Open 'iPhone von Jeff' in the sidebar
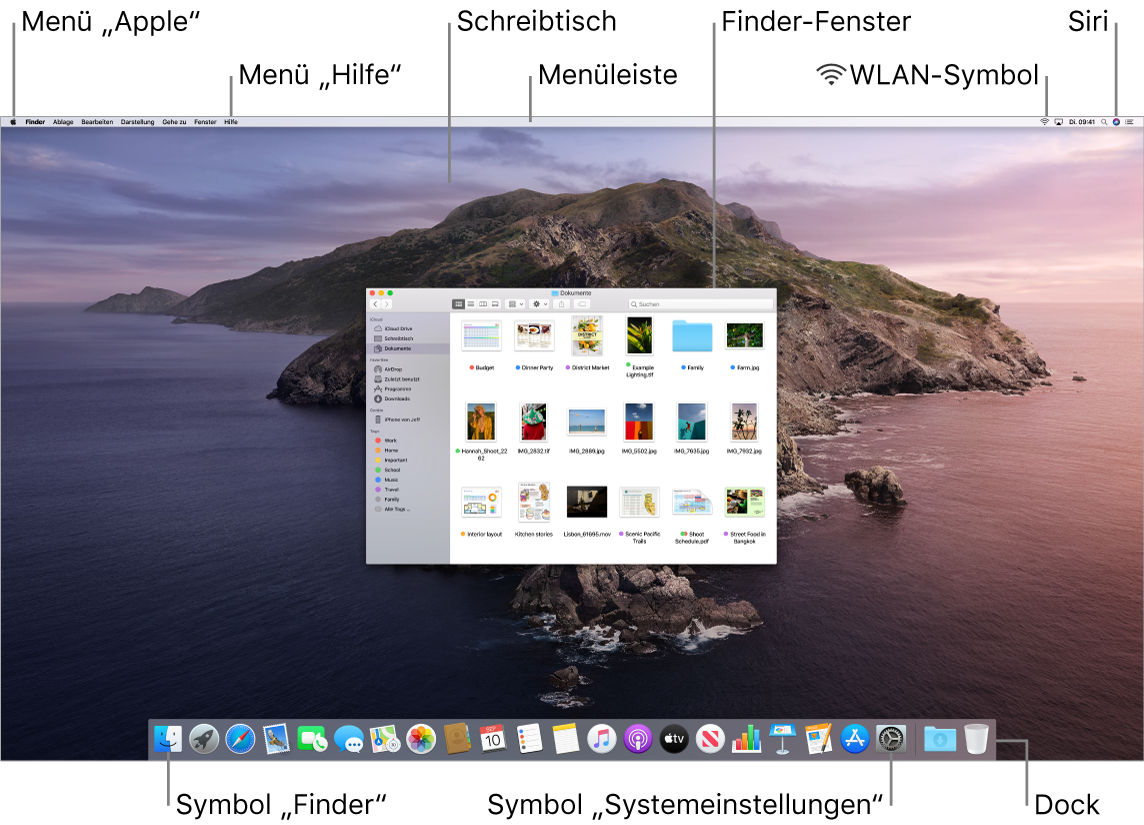1144x825 pixels. (401, 419)
